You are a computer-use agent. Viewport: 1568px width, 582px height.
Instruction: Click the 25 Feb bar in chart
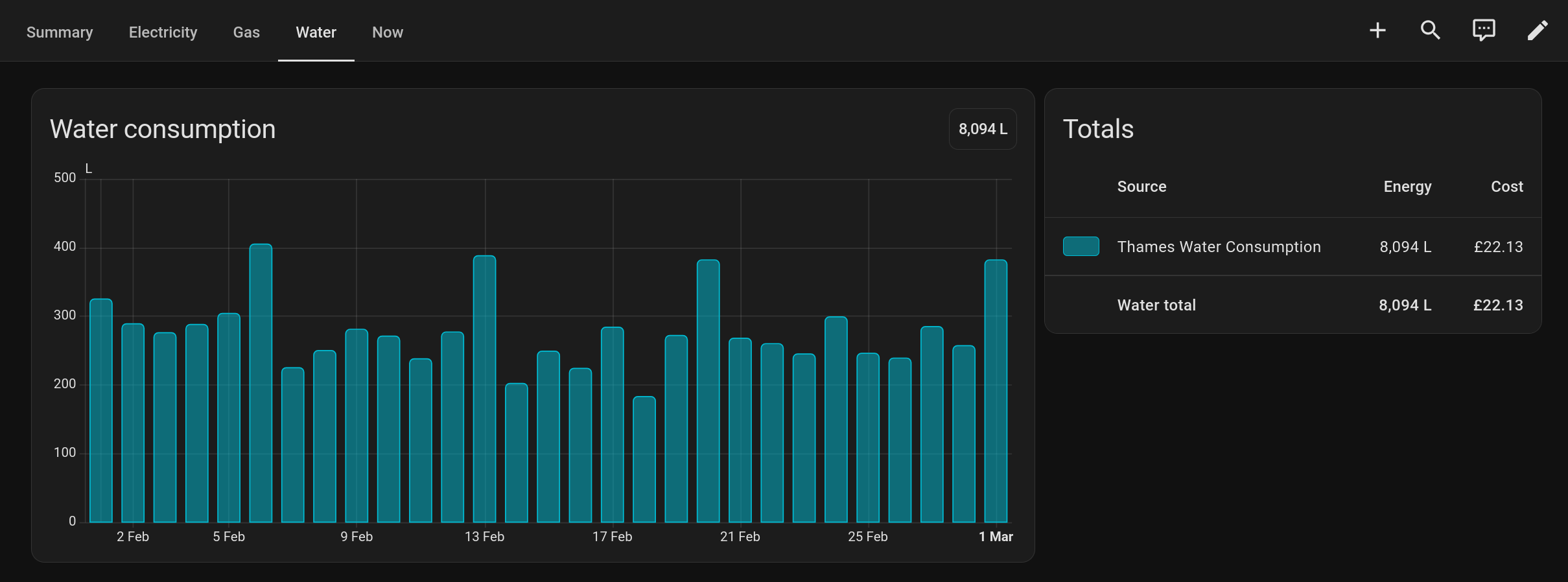868,437
